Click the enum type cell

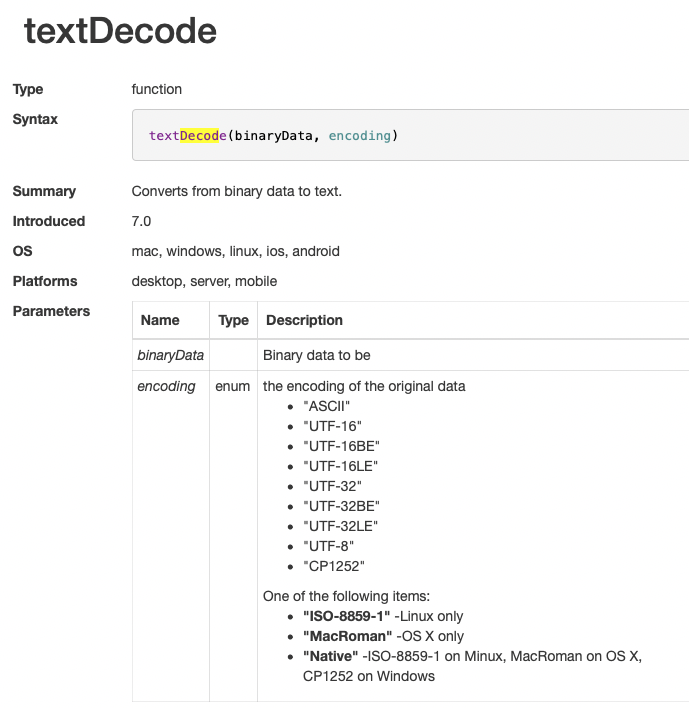232,386
